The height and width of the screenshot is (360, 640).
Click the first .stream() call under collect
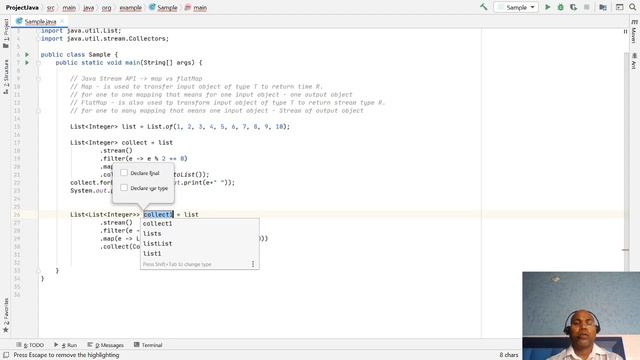(x=116, y=151)
